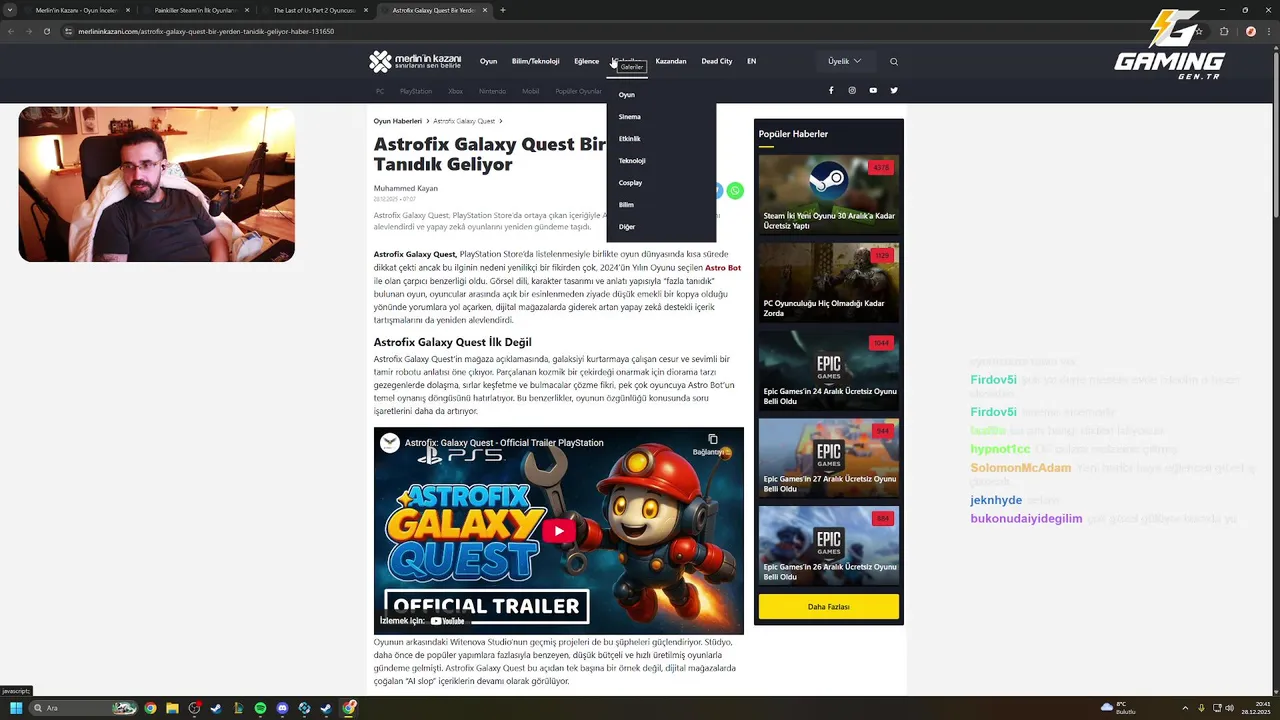The width and height of the screenshot is (1280, 720).
Task: Open the Astro Bot link in the article
Action: [x=723, y=268]
